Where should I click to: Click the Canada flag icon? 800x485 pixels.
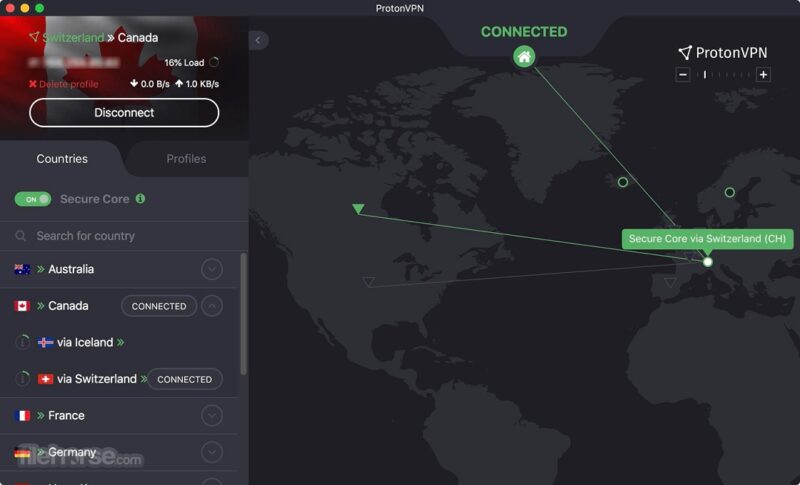tap(22, 306)
